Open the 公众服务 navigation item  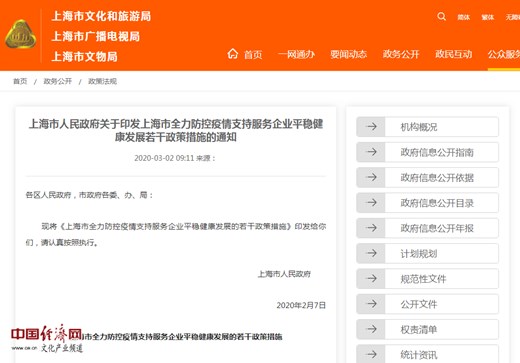pos(504,54)
